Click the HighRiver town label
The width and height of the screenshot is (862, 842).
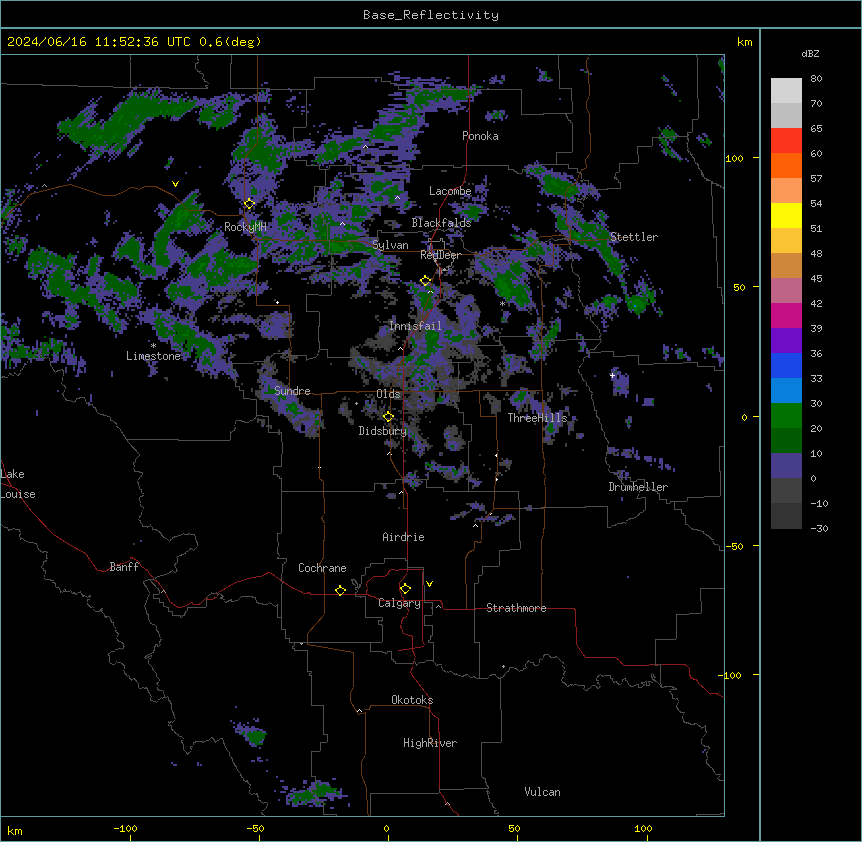pos(430,743)
